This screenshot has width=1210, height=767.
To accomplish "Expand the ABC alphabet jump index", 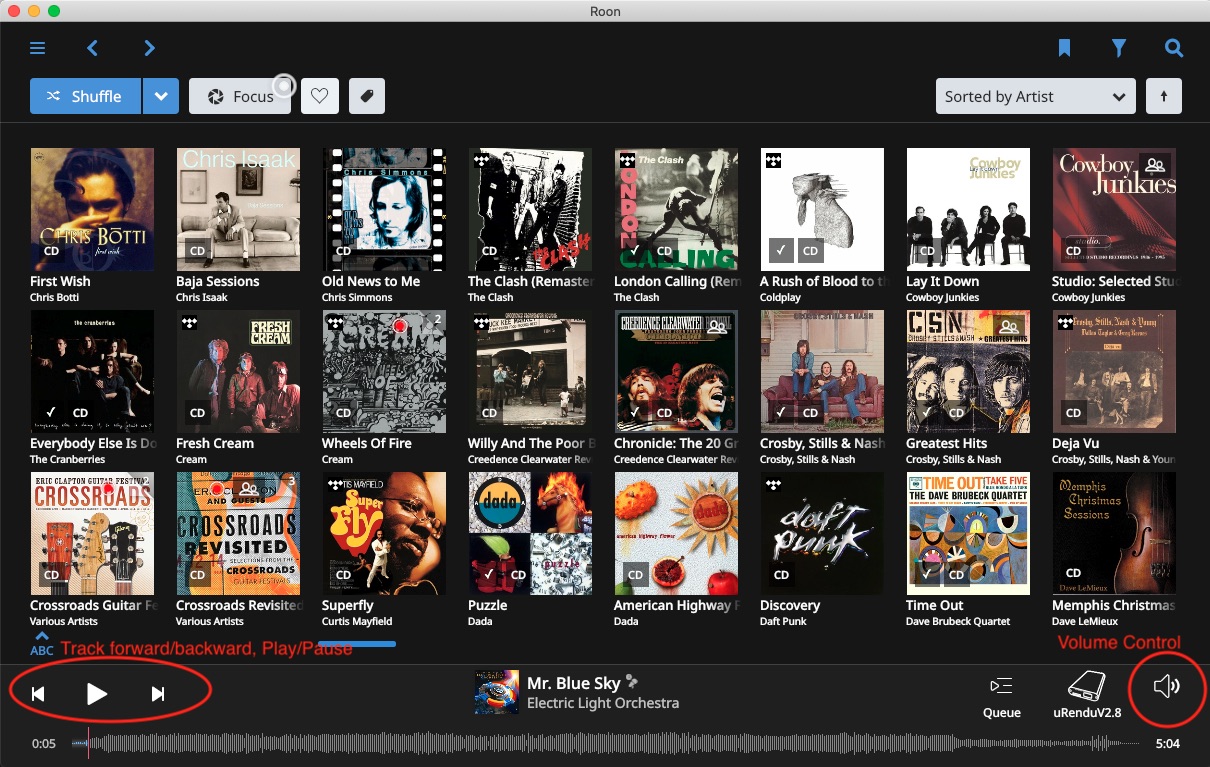I will (41, 643).
